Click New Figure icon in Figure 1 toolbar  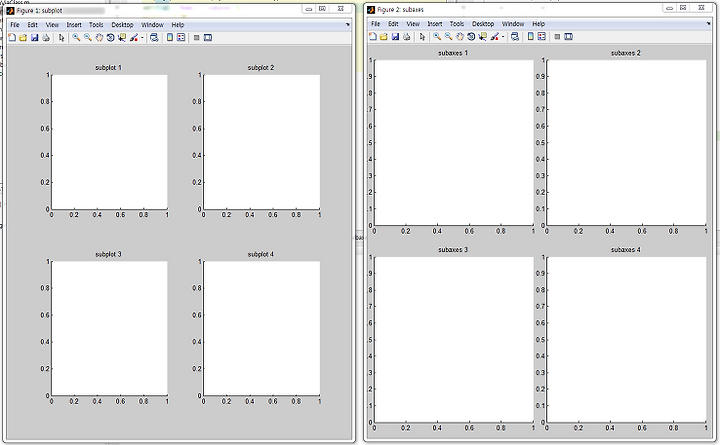(12, 38)
